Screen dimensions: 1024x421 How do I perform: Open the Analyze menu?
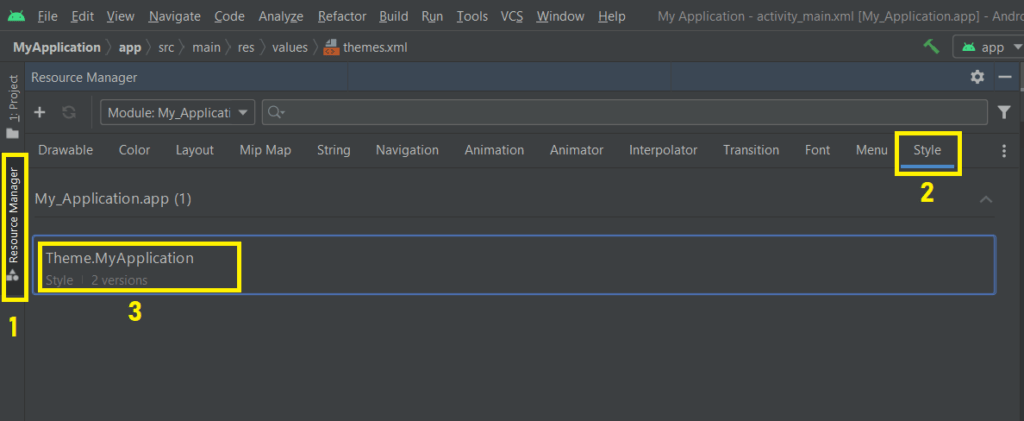[281, 16]
